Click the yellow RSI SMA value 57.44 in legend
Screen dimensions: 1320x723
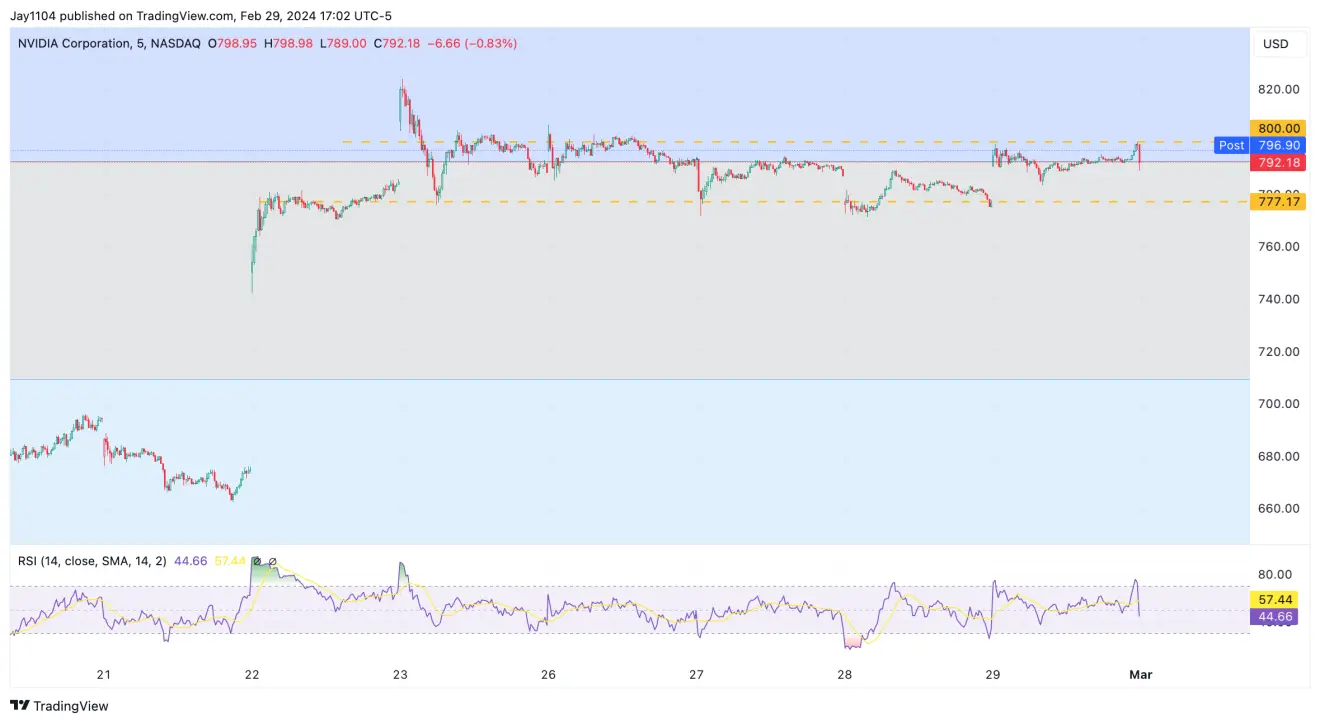click(230, 561)
